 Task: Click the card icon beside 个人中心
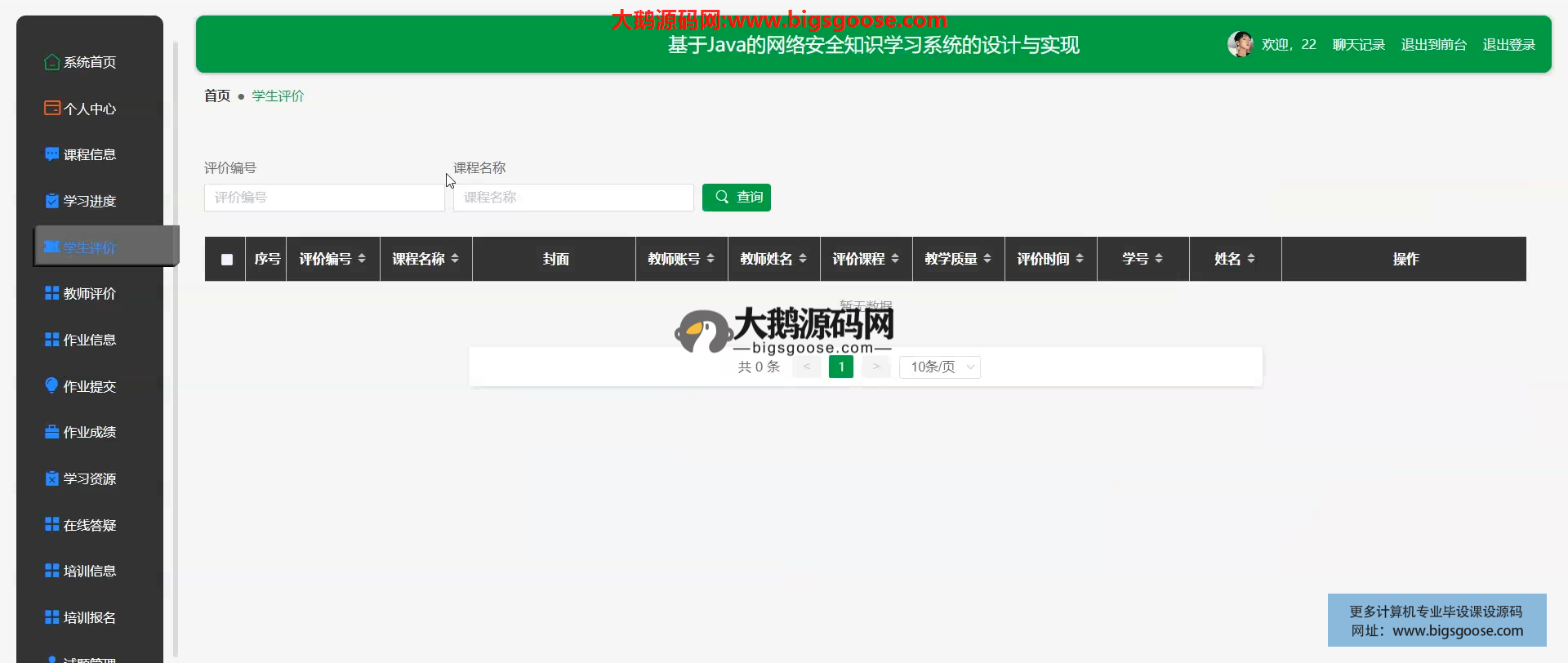click(51, 108)
